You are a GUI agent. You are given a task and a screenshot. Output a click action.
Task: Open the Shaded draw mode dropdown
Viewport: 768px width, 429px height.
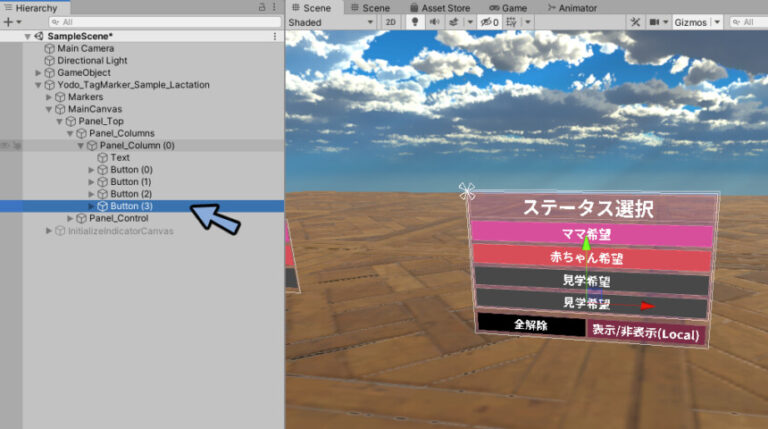[x=331, y=23]
